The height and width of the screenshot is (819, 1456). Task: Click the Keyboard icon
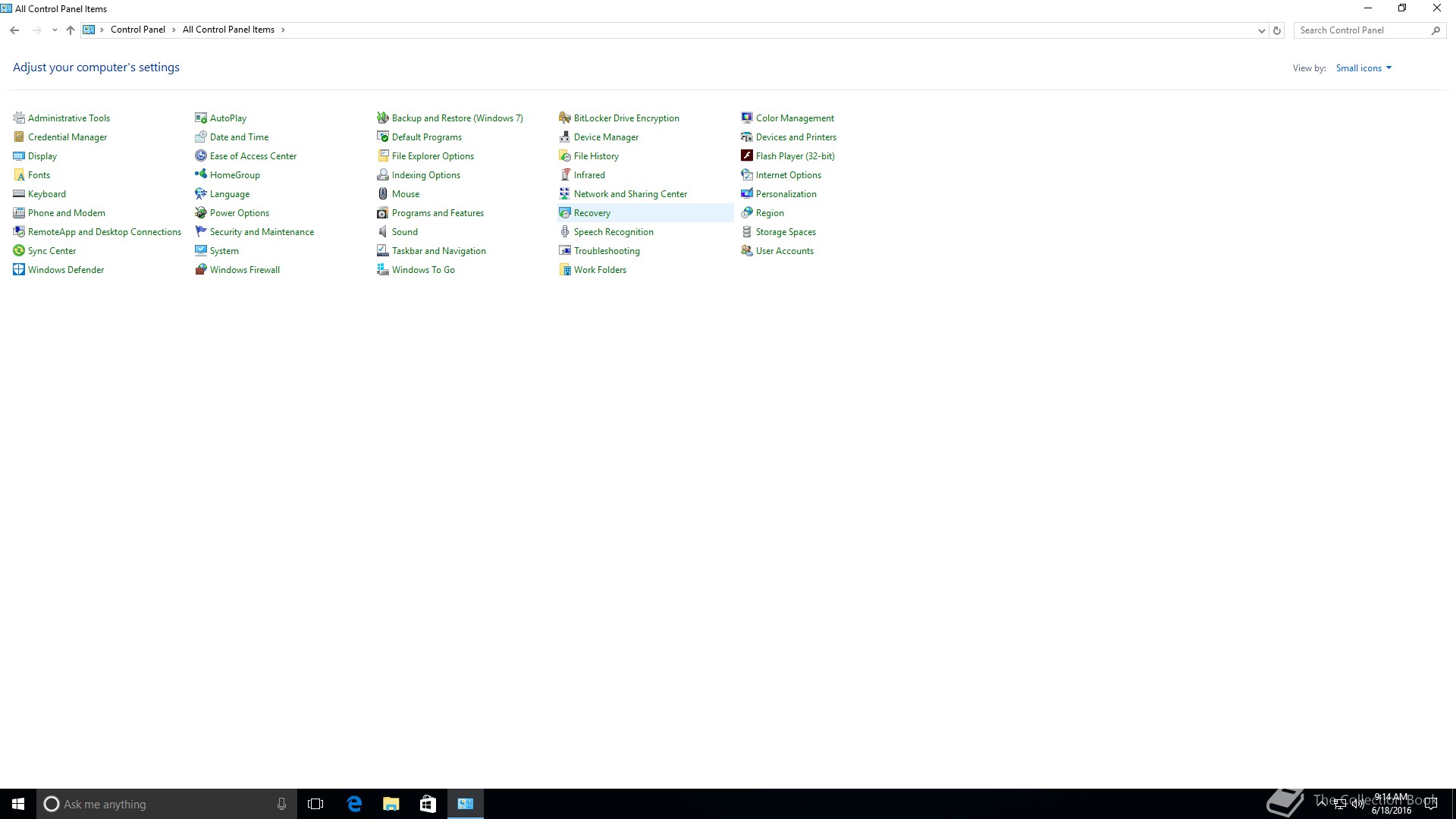tap(19, 194)
